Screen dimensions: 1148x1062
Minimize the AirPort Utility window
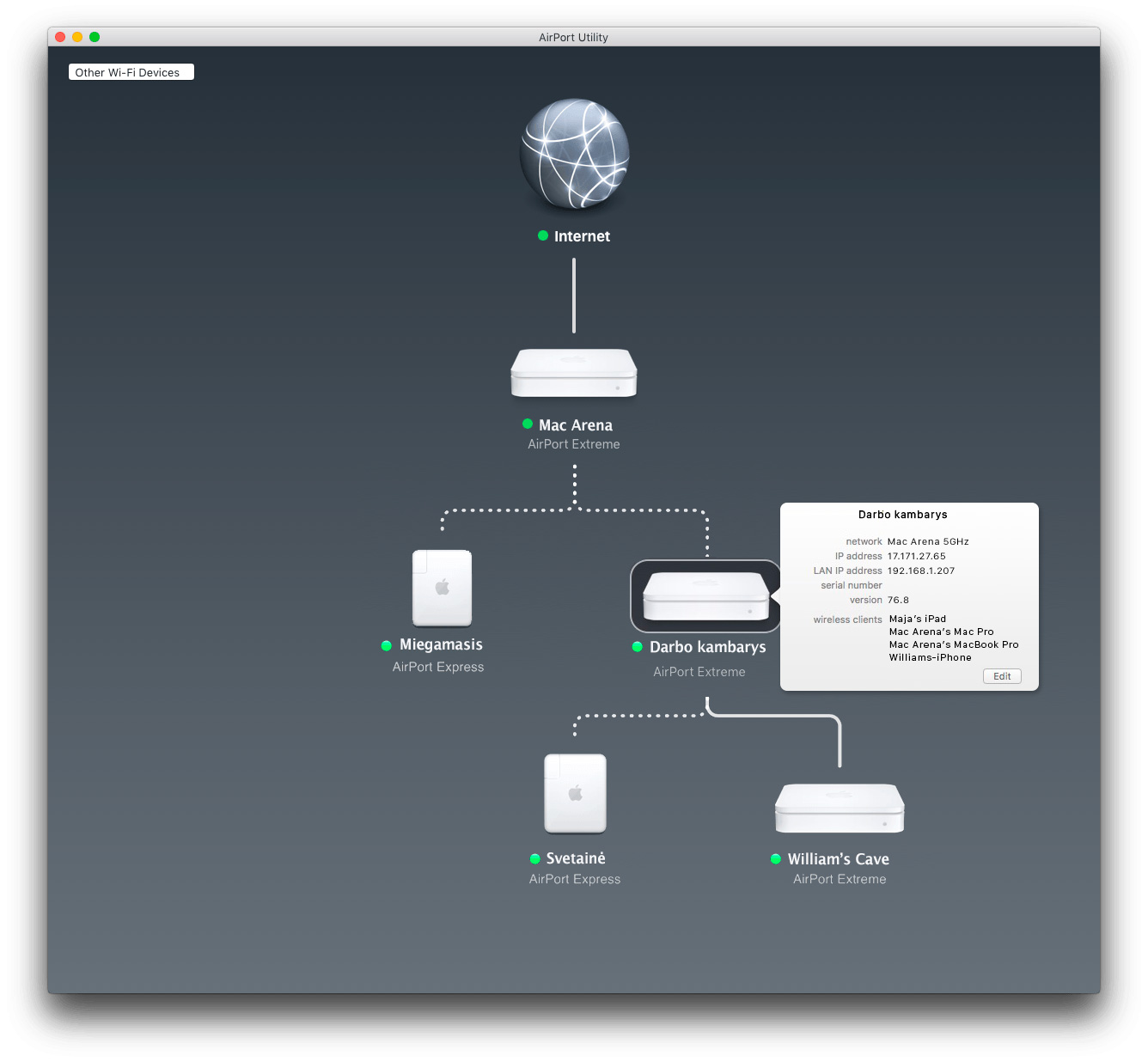pyautogui.click(x=77, y=37)
